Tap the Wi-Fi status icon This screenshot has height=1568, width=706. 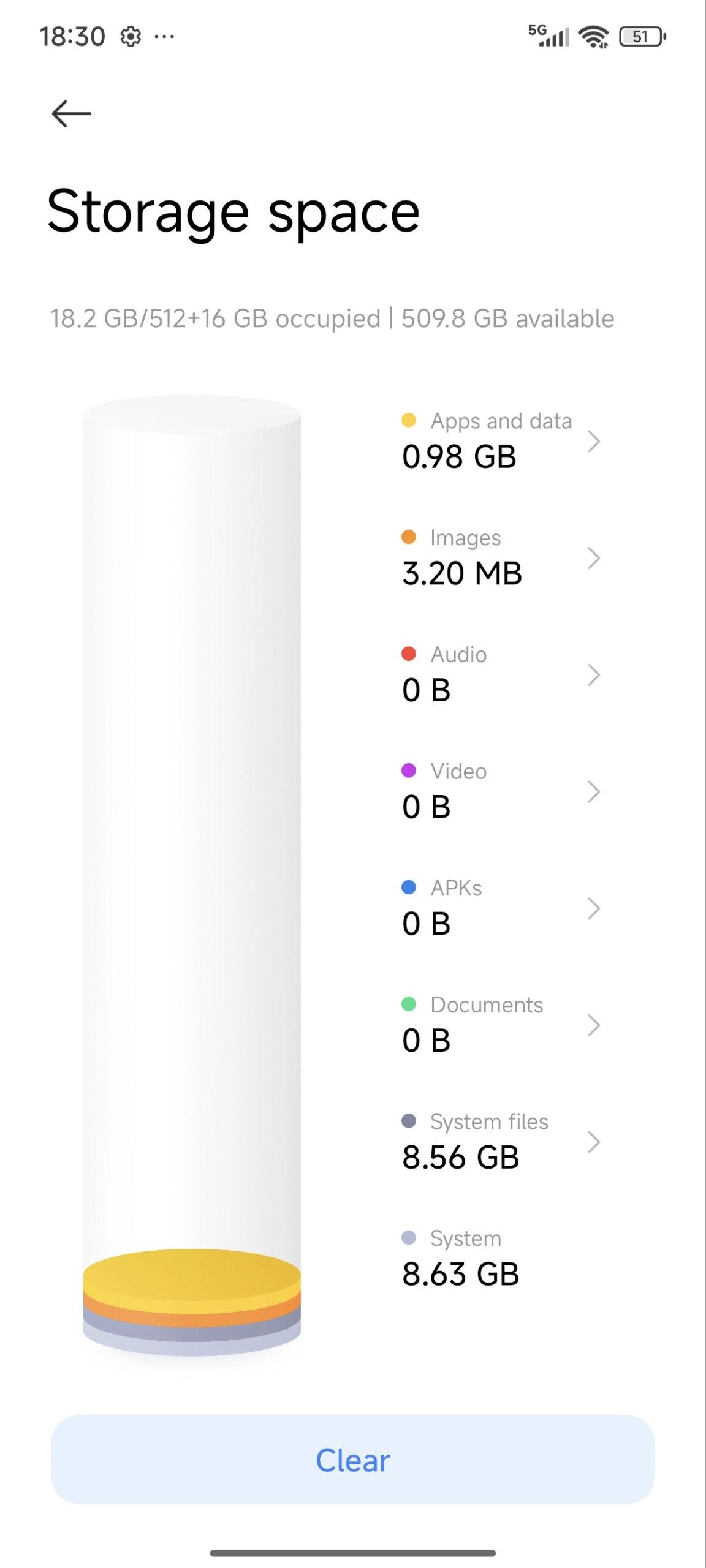(593, 37)
